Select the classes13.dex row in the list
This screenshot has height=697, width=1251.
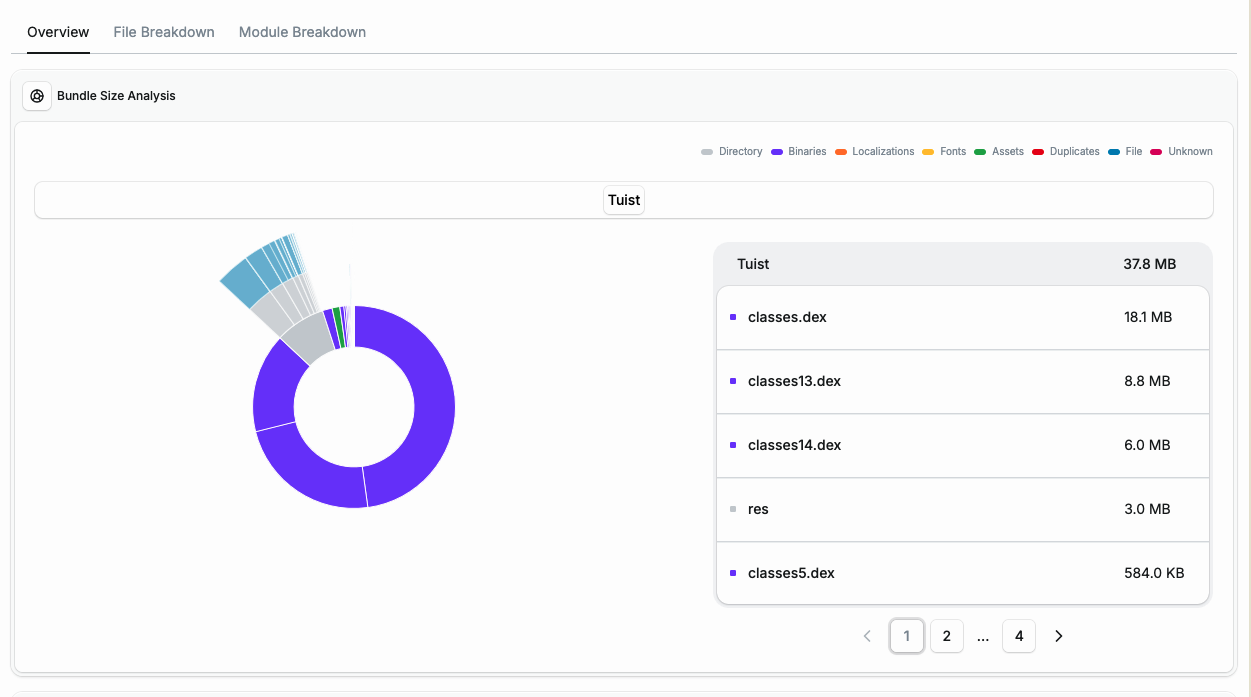pos(962,381)
